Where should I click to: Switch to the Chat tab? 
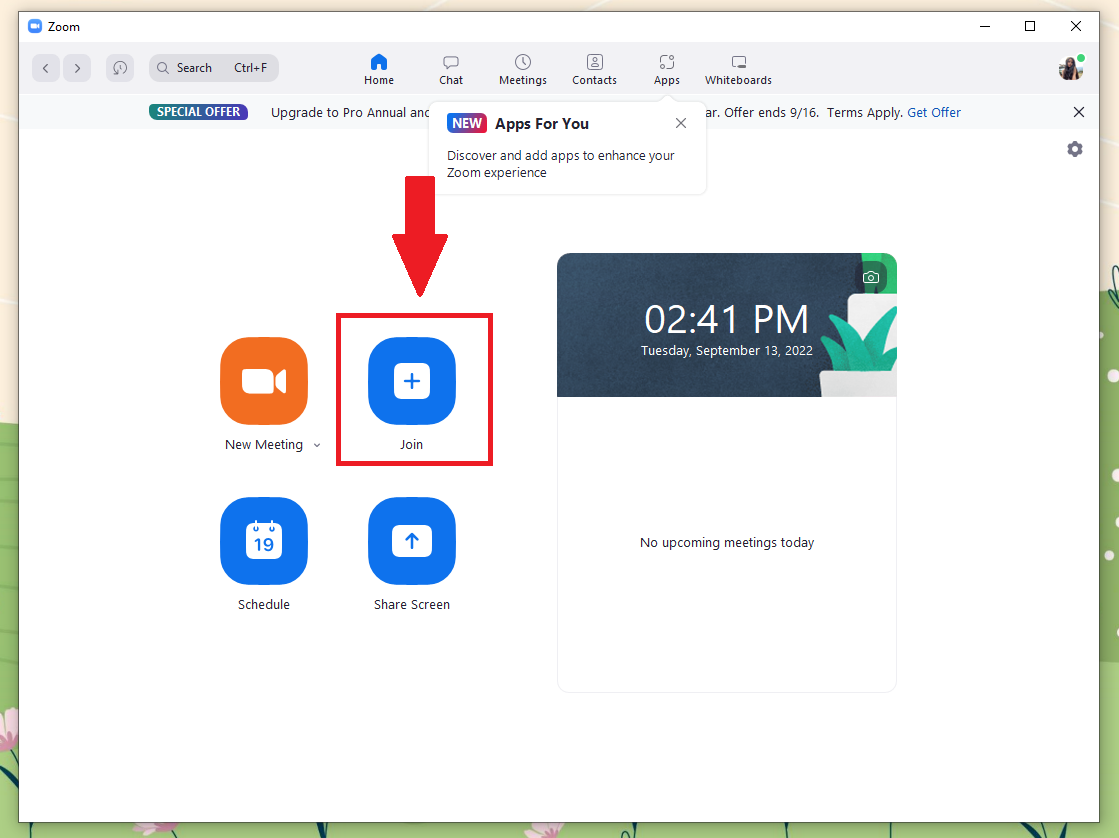click(451, 69)
